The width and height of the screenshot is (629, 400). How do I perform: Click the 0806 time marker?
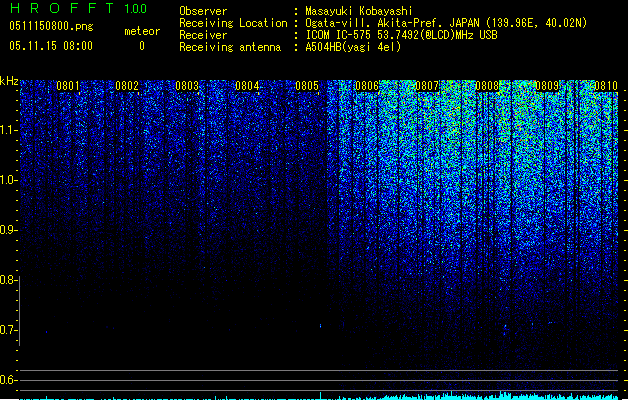(x=367, y=86)
